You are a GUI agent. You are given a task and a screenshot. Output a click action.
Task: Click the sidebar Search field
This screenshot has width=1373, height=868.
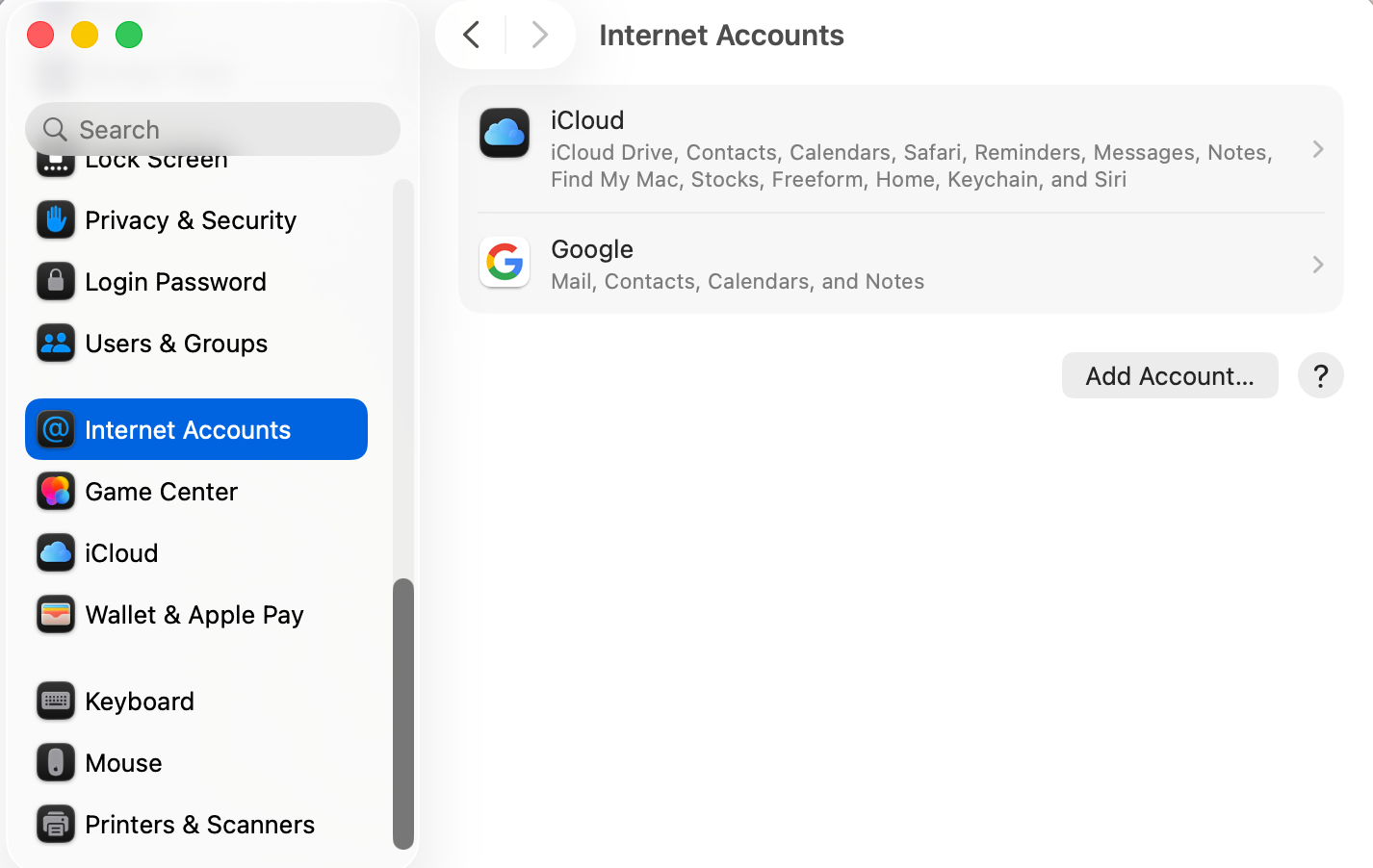click(x=212, y=129)
